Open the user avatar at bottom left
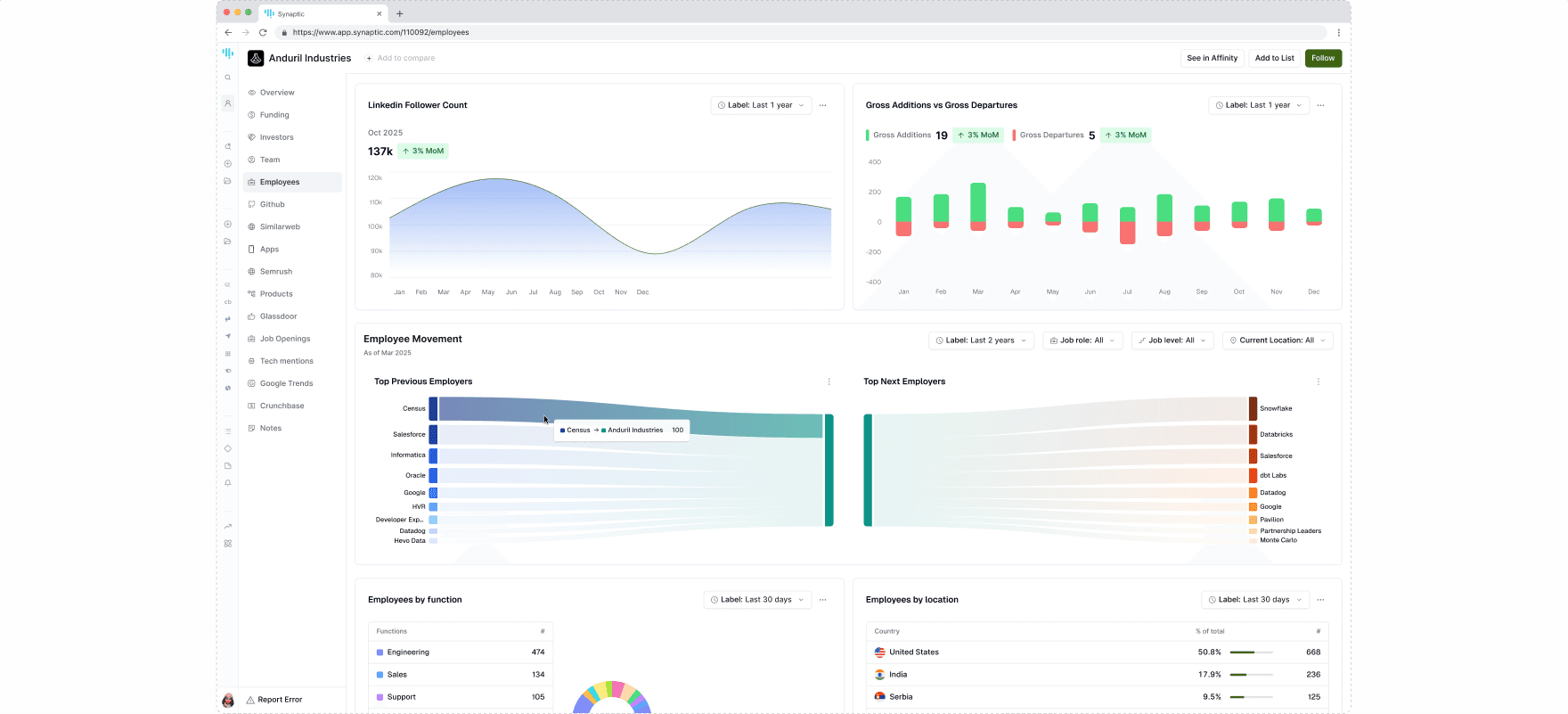The width and height of the screenshot is (1568, 714). 228,700
